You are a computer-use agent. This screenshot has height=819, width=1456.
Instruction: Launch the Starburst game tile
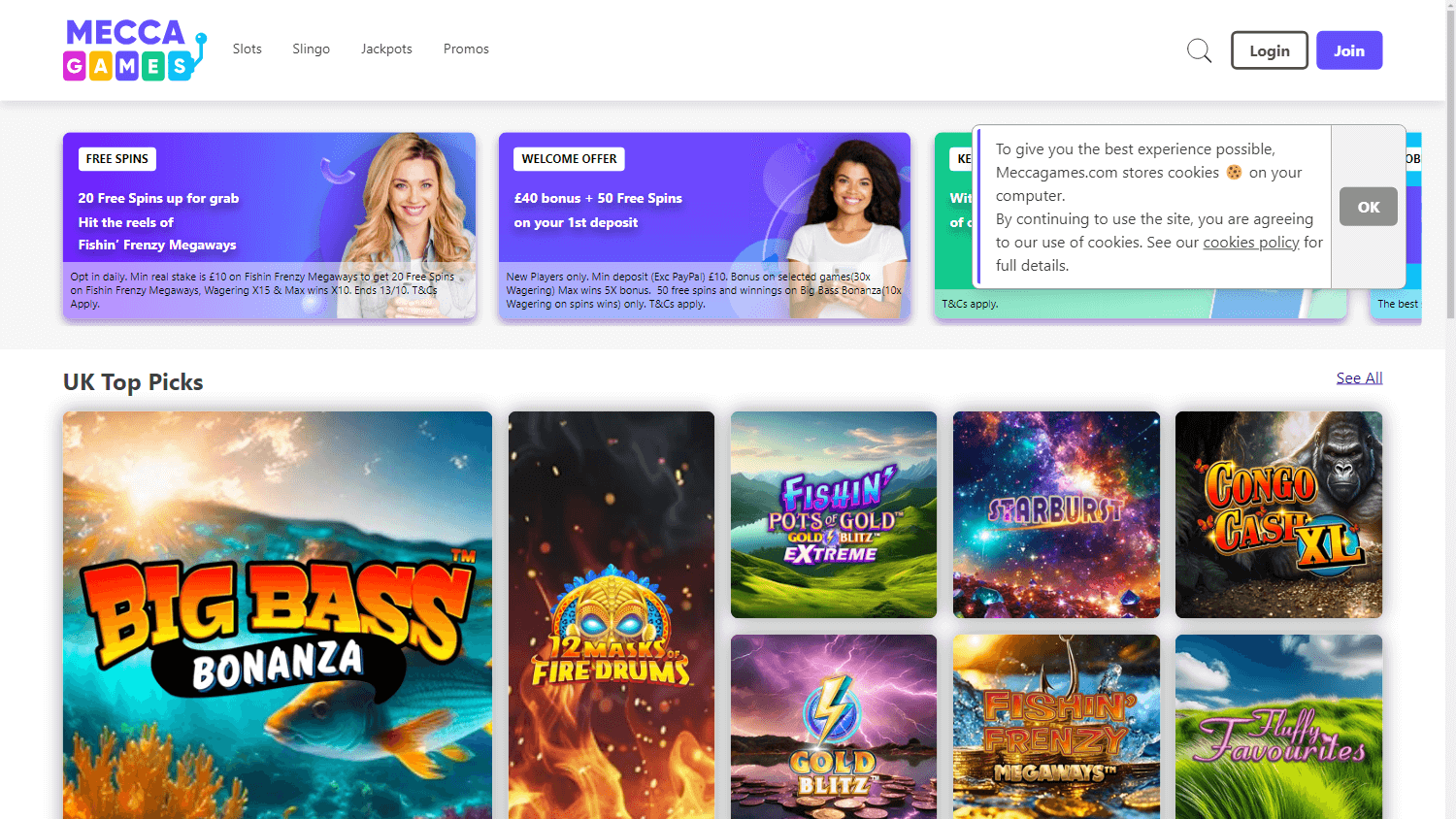click(1056, 514)
